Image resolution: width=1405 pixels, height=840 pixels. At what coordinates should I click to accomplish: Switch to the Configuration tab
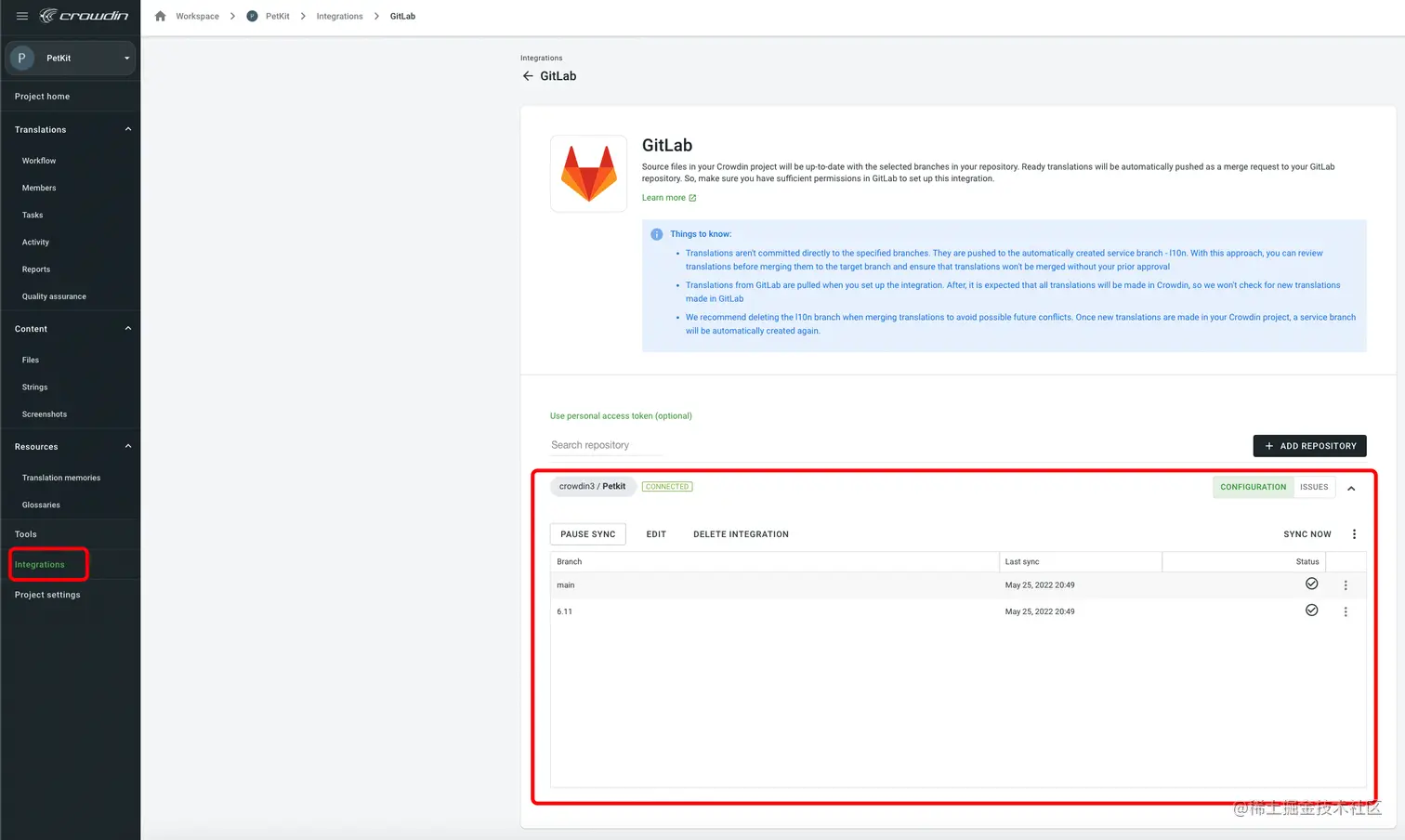pyautogui.click(x=1254, y=487)
